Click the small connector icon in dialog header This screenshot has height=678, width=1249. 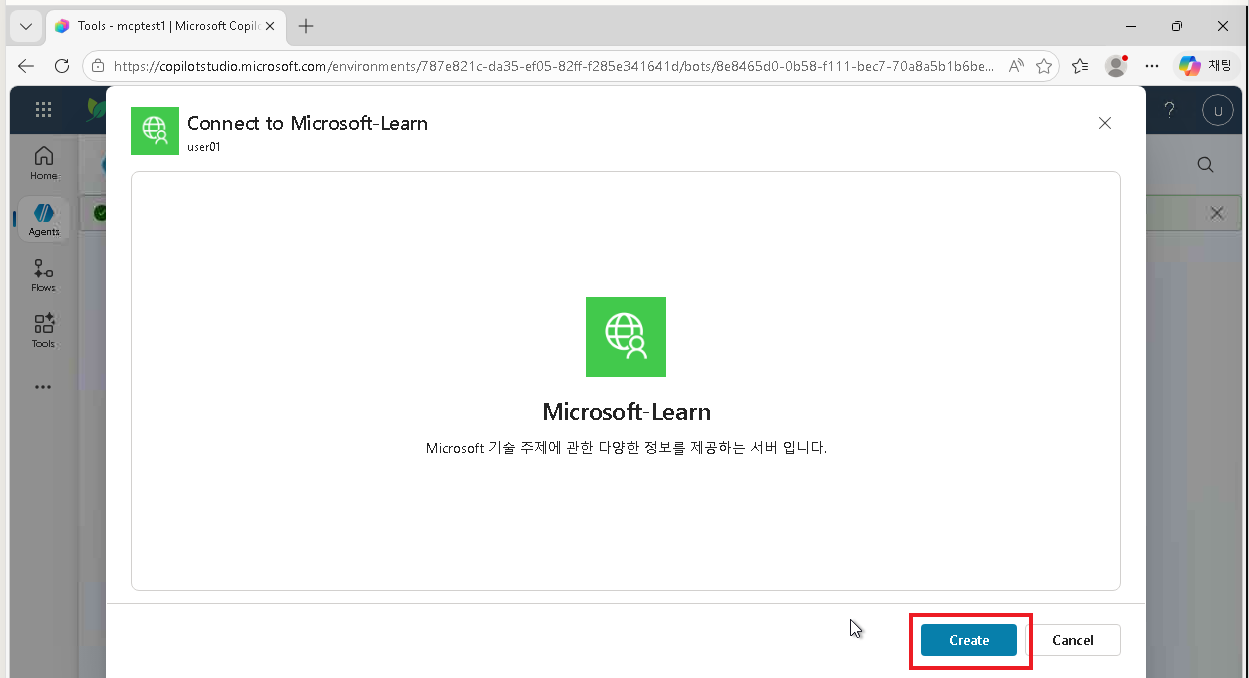(x=155, y=131)
